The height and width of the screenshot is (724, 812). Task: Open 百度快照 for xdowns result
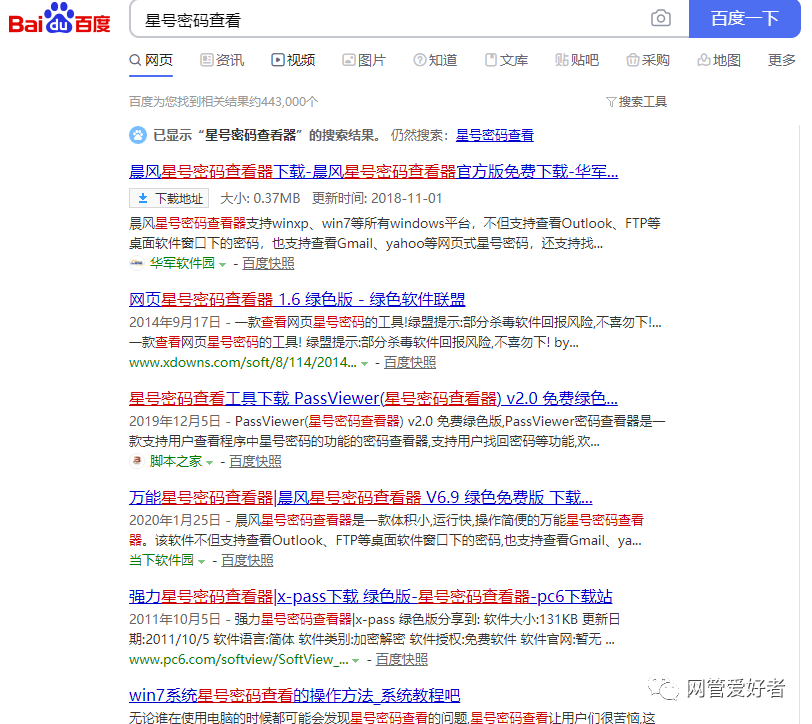pyautogui.click(x=410, y=363)
